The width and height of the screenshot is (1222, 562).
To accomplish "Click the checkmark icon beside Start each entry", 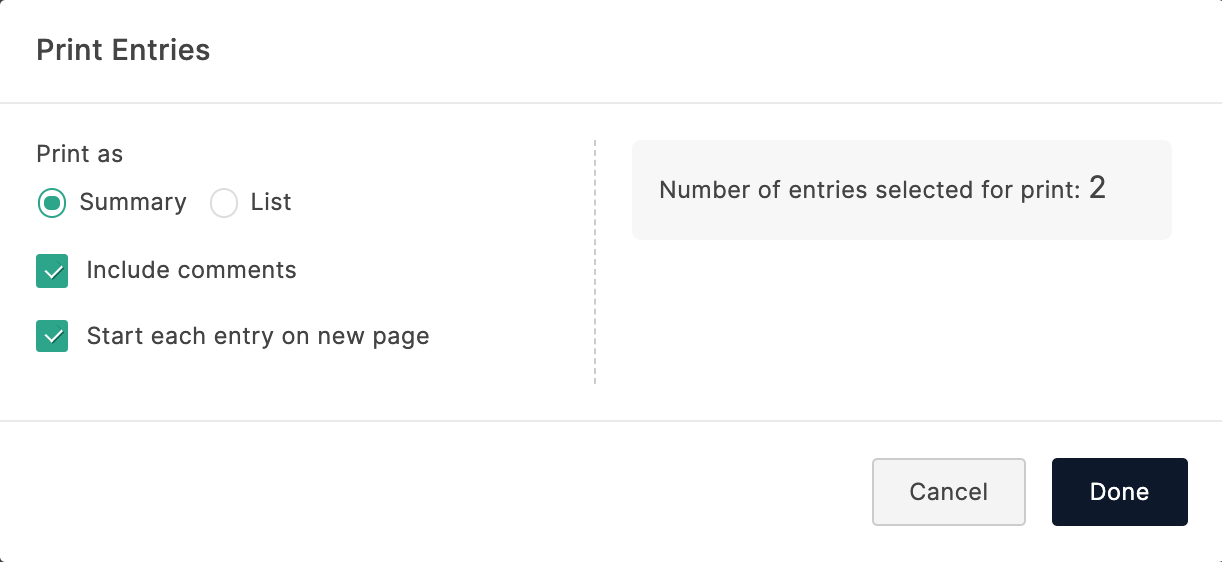I will [52, 337].
